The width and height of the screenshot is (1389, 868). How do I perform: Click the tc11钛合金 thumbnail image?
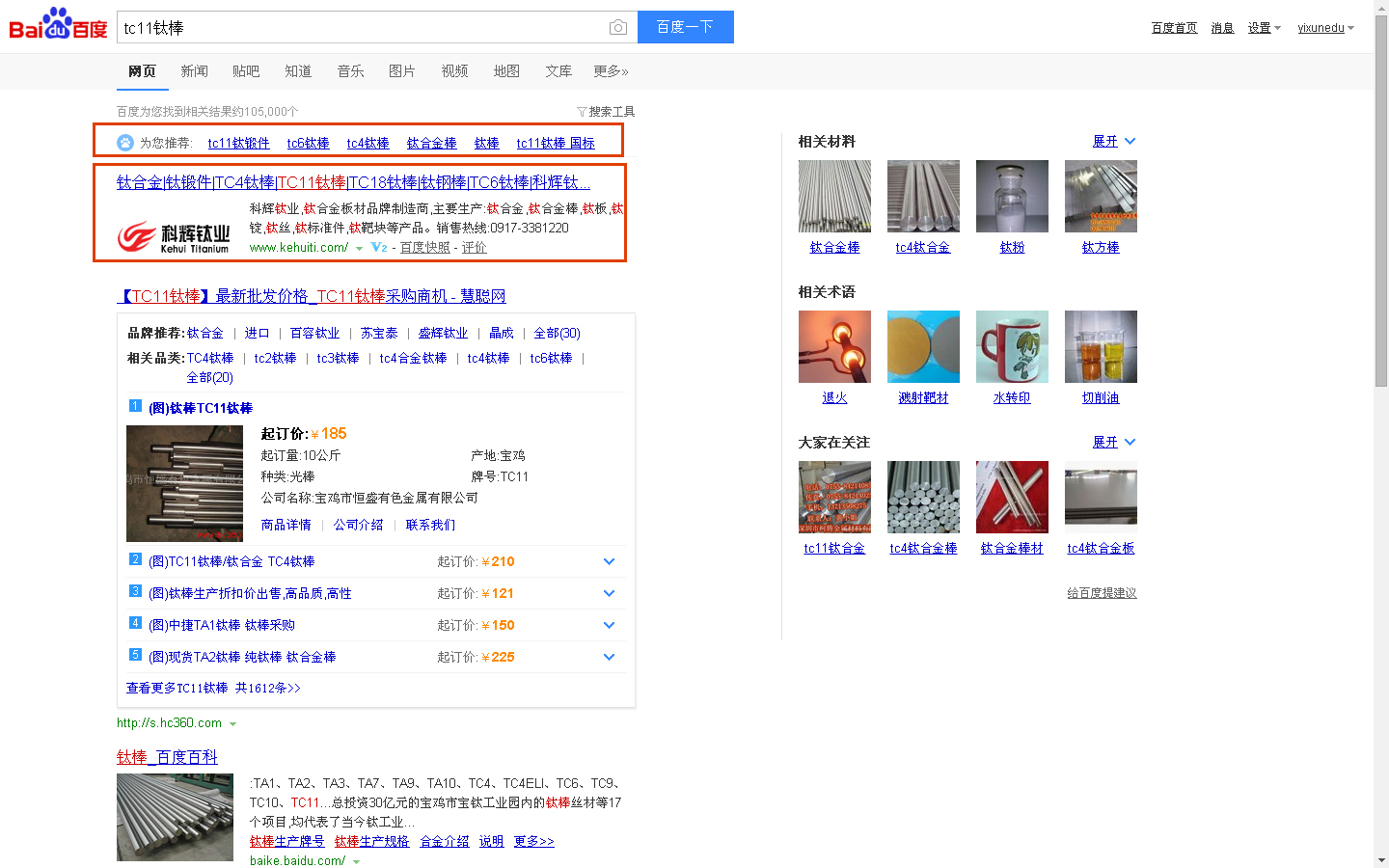click(834, 497)
